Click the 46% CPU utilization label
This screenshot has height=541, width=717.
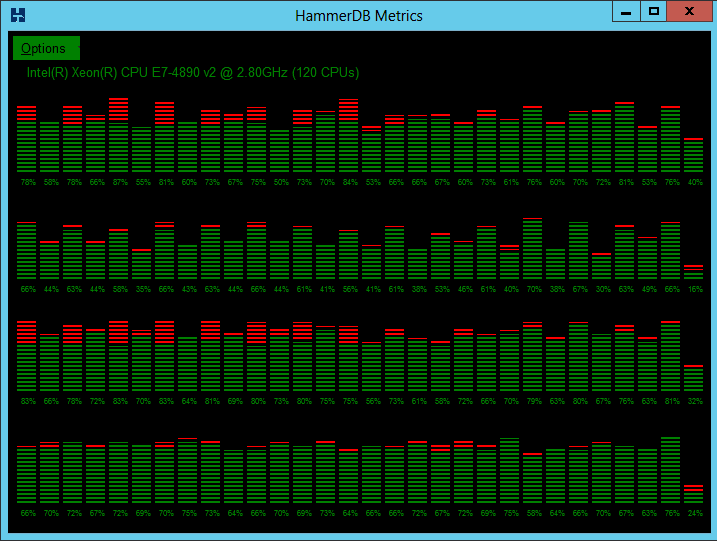pyautogui.click(x=465, y=289)
